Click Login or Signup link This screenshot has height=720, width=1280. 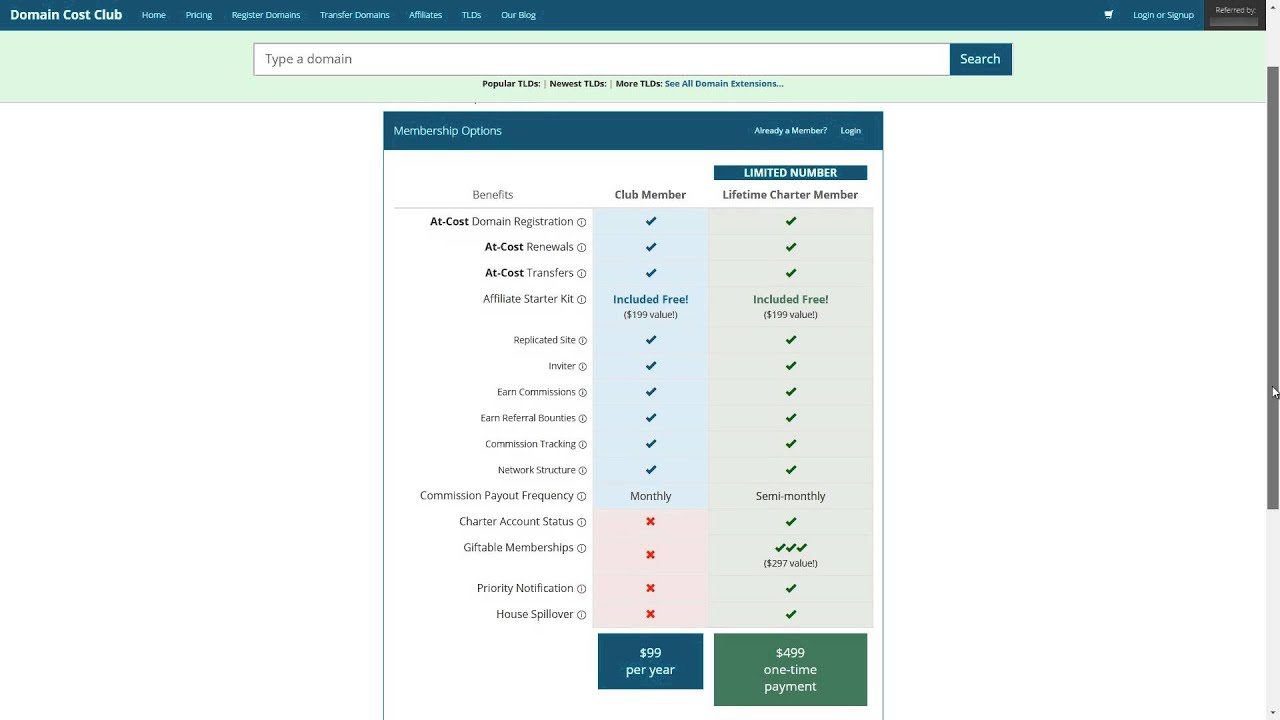click(x=1163, y=15)
